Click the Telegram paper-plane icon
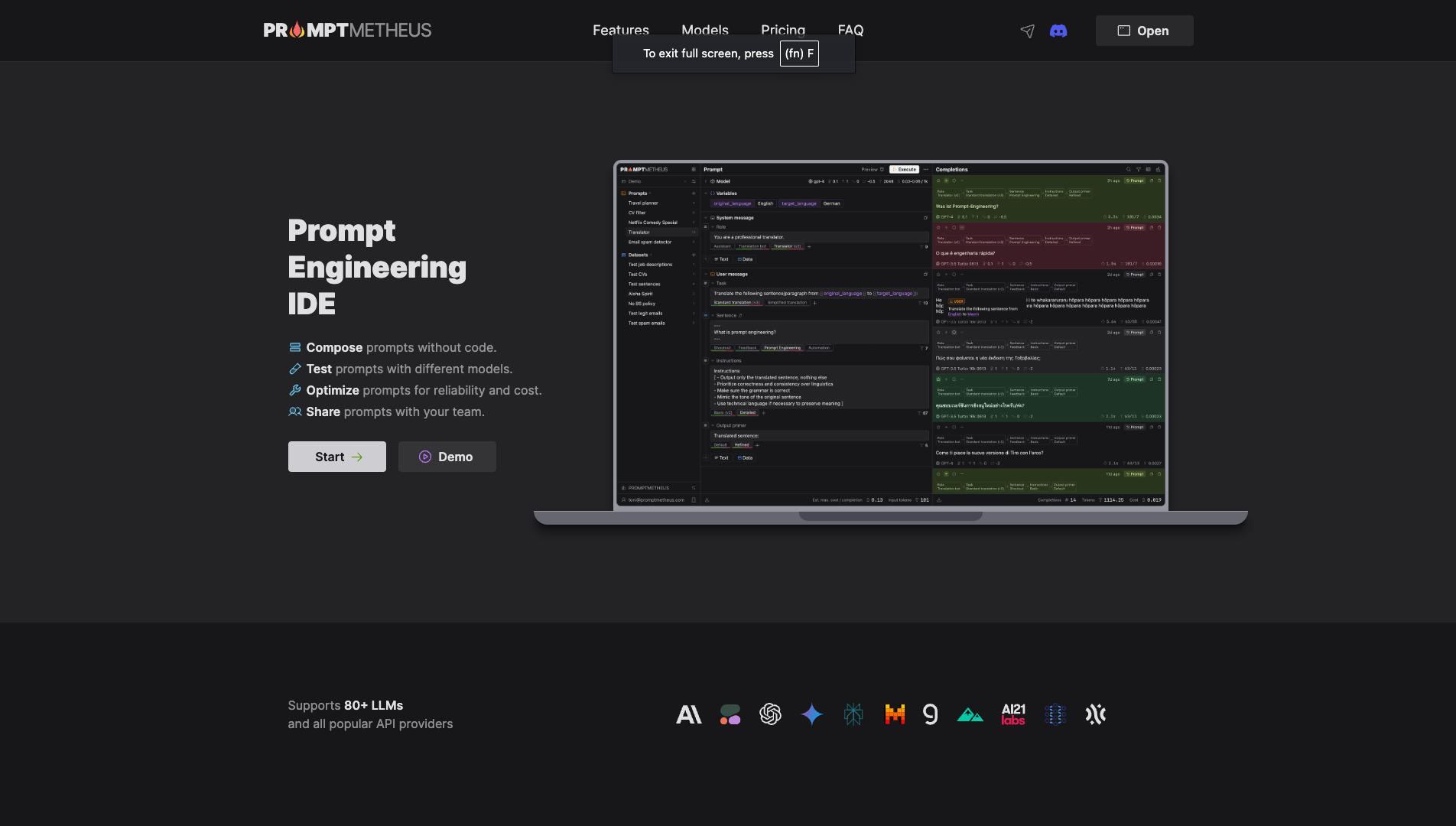The height and width of the screenshot is (826, 1456). pyautogui.click(x=1027, y=31)
